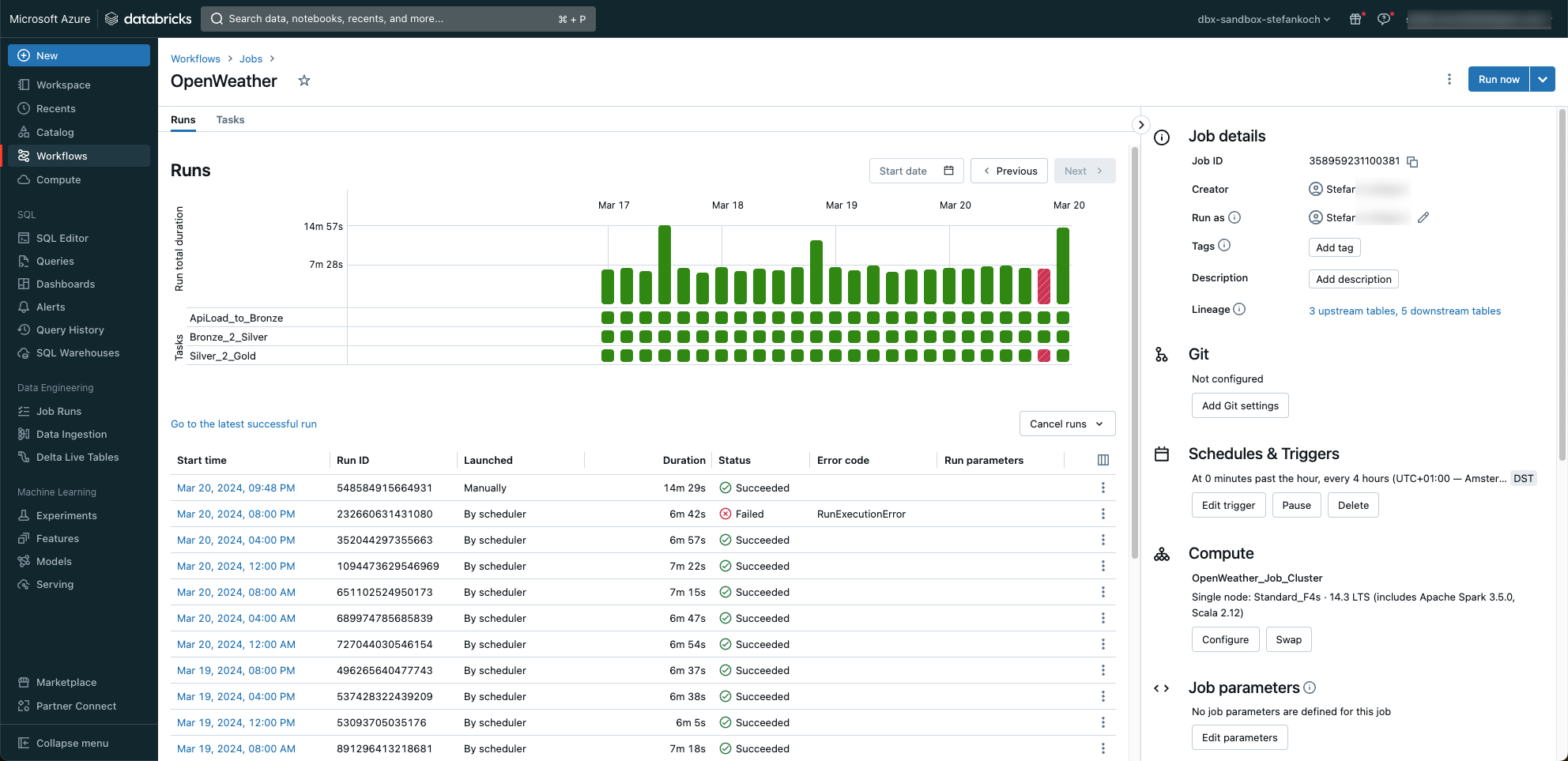Viewport: 1568px width, 761px height.
Task: Open the dbx-sandbox workspace switcher dropdown
Action: (1263, 19)
